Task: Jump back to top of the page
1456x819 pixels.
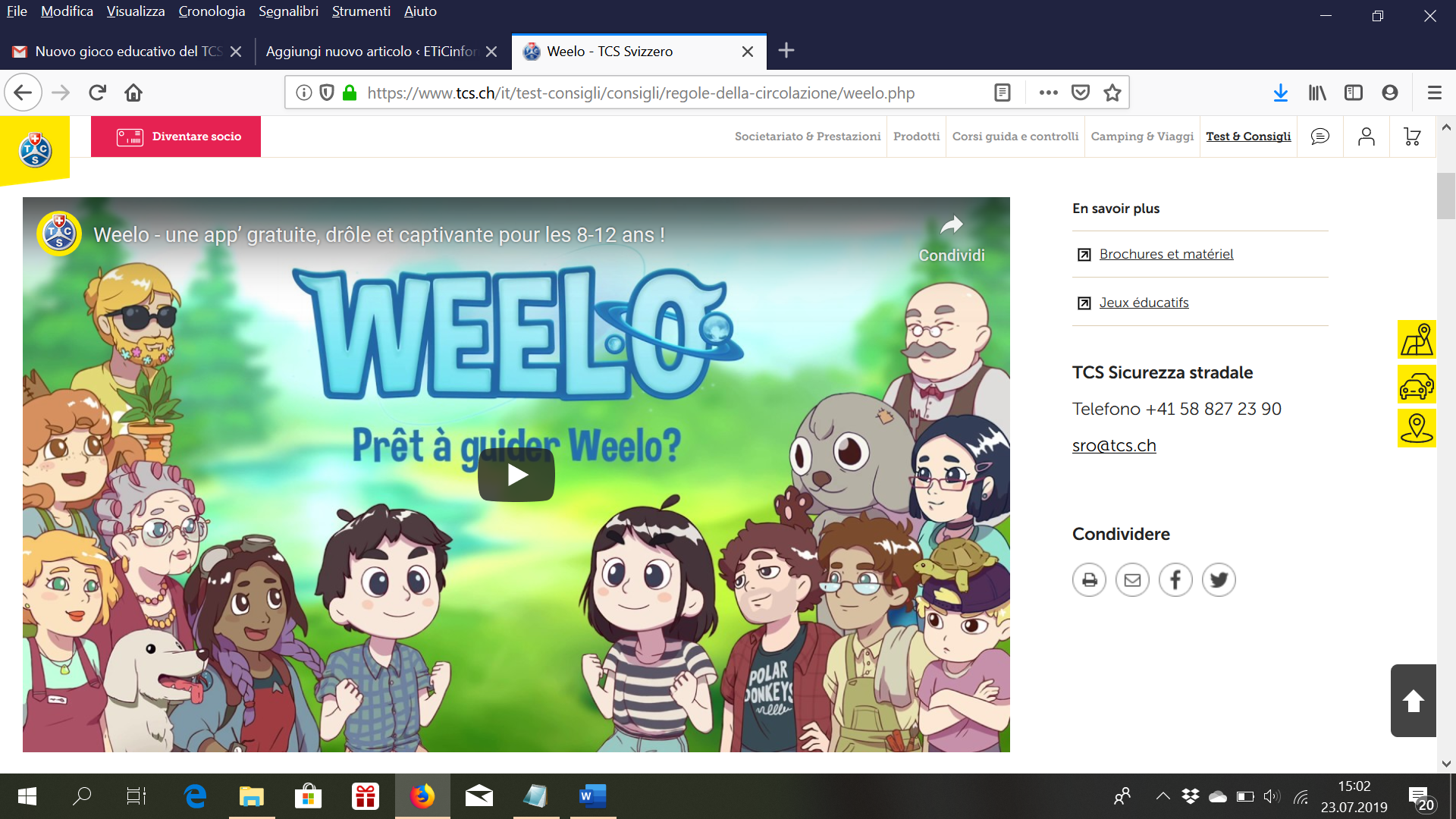Action: [x=1414, y=701]
